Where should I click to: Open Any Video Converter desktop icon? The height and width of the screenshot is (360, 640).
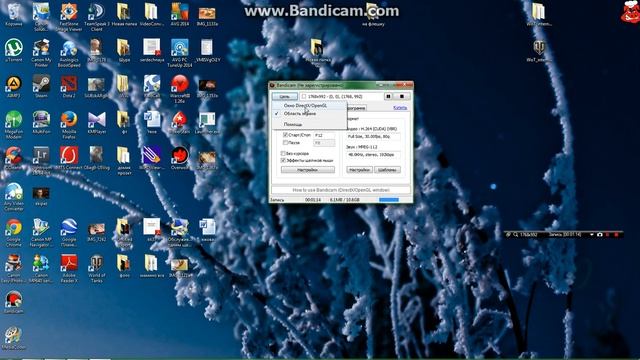[x=13, y=197]
